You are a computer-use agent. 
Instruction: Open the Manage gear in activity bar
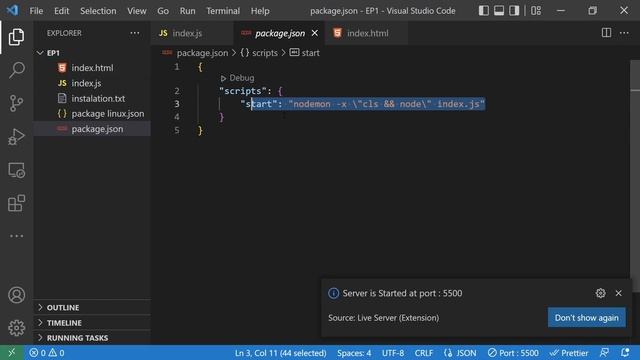(16, 328)
